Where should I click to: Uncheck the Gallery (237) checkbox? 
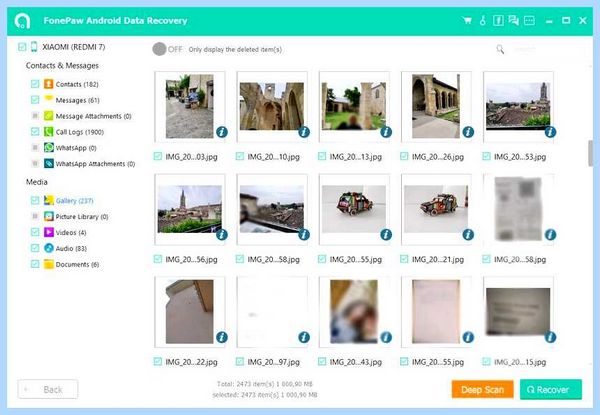coord(35,200)
